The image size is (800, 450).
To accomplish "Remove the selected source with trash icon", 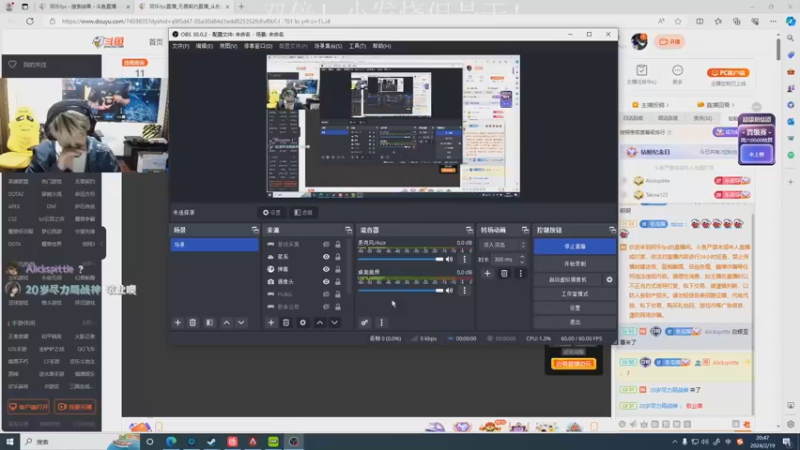I will point(286,322).
